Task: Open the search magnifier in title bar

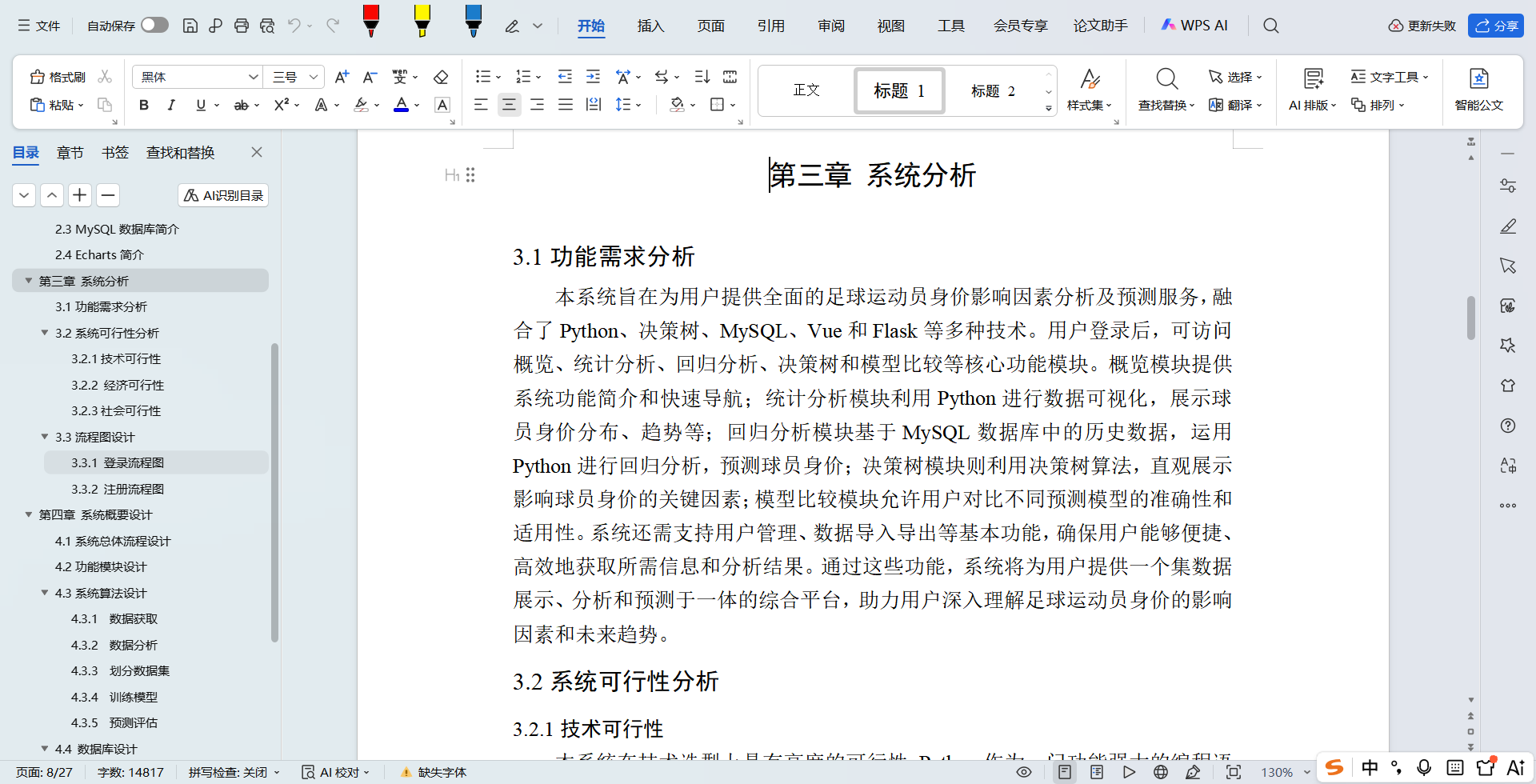Action: 1271,26
